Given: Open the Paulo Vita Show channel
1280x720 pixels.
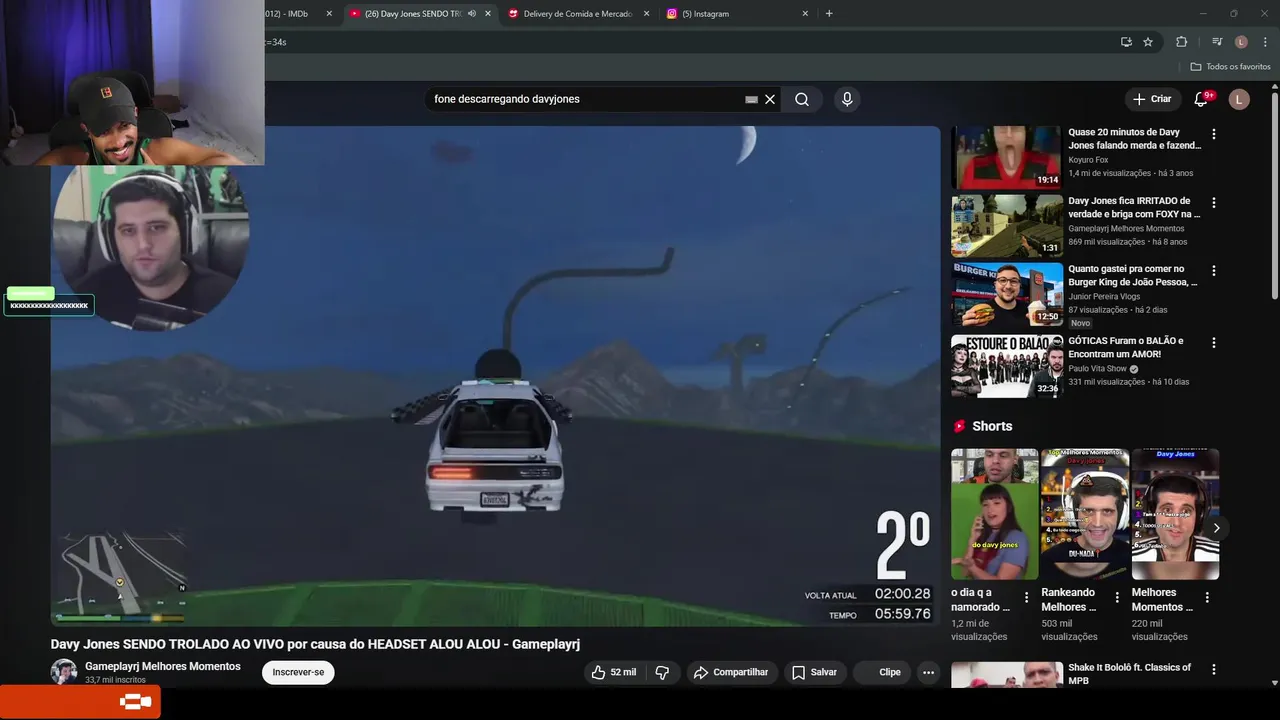Looking at the screenshot, I should (1097, 368).
